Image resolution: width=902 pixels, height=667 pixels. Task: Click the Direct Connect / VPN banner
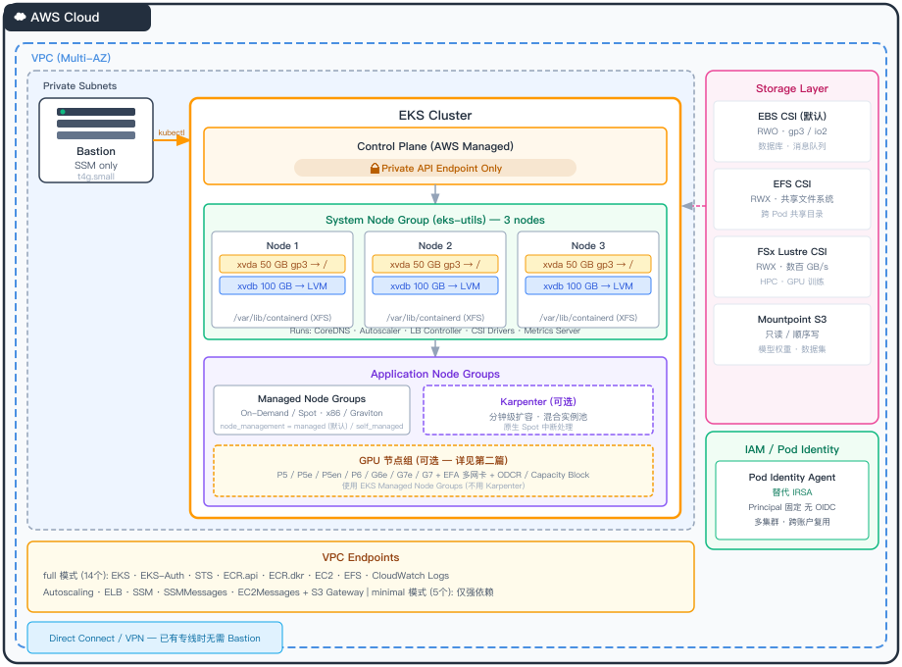(x=155, y=638)
